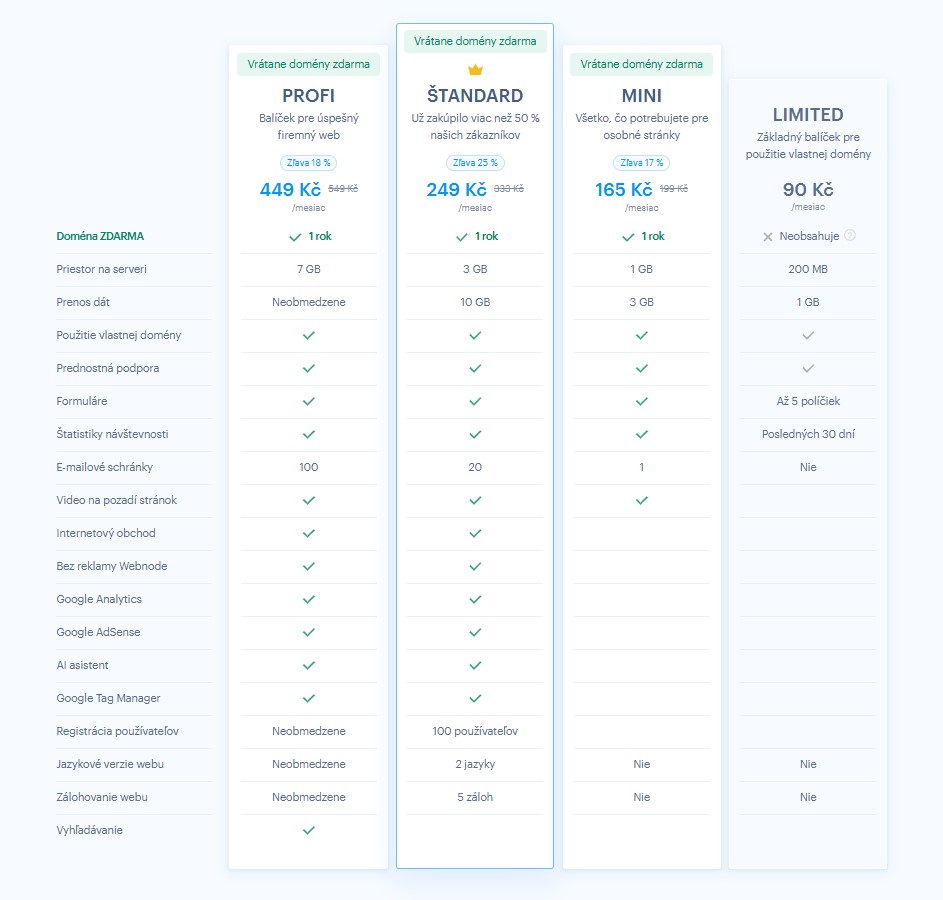Click the help icon next to Neobsahuje

tap(850, 235)
